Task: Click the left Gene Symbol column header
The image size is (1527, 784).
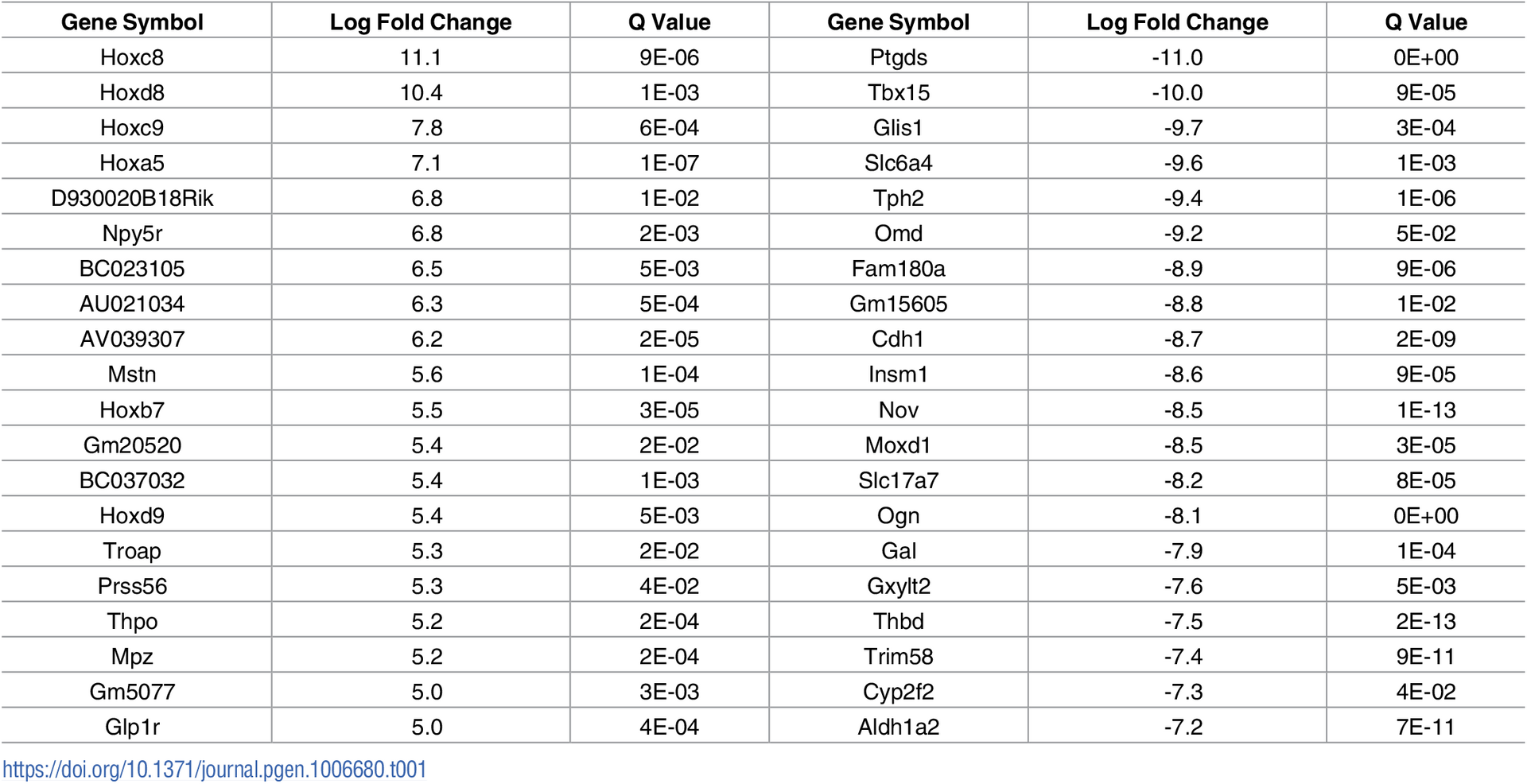Action: click(132, 22)
